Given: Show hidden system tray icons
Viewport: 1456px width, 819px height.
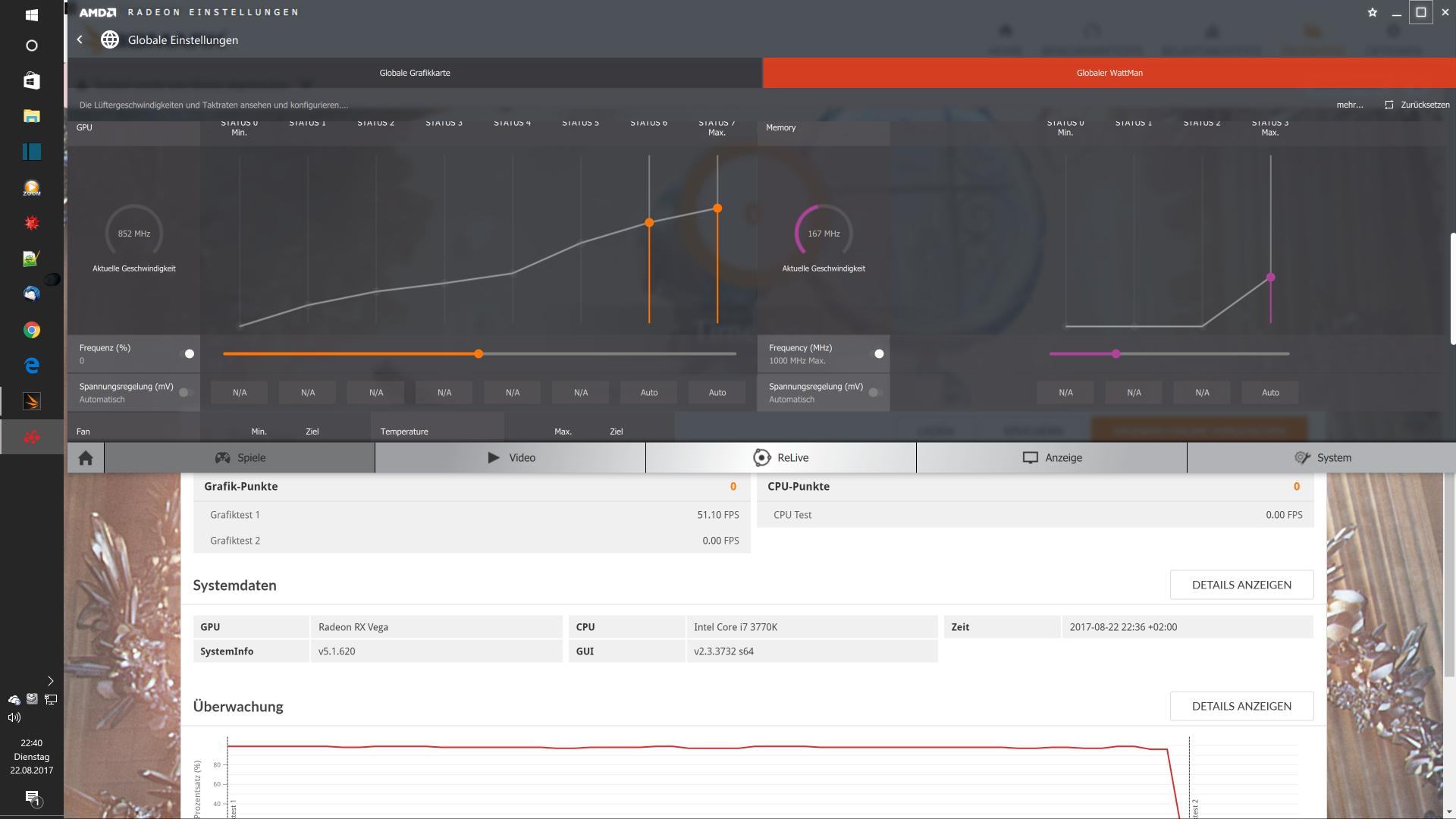Looking at the screenshot, I should click(x=51, y=681).
